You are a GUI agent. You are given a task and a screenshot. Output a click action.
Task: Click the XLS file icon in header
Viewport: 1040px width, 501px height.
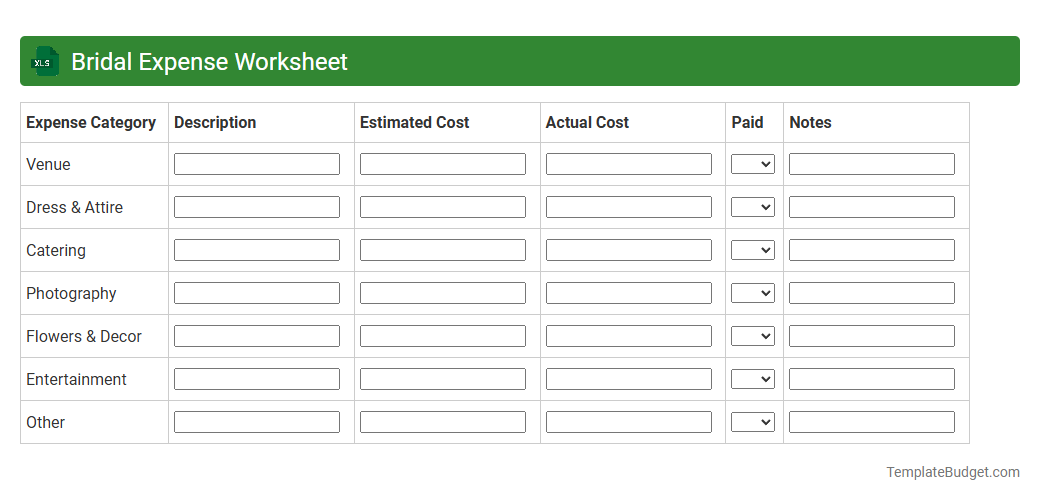pos(44,61)
